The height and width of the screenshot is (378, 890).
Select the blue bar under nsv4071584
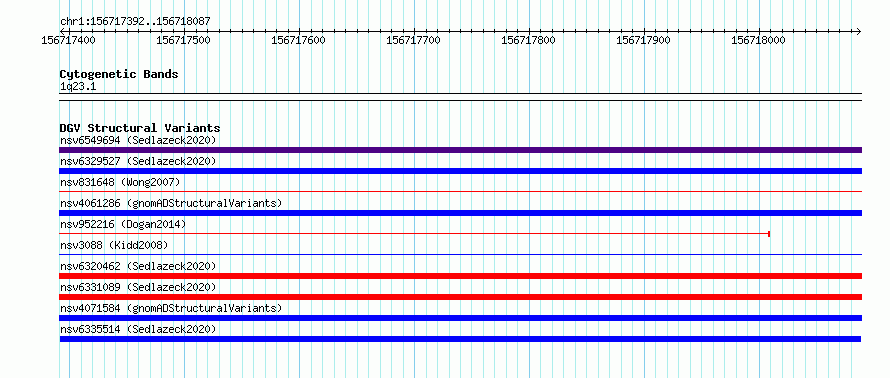point(460,318)
